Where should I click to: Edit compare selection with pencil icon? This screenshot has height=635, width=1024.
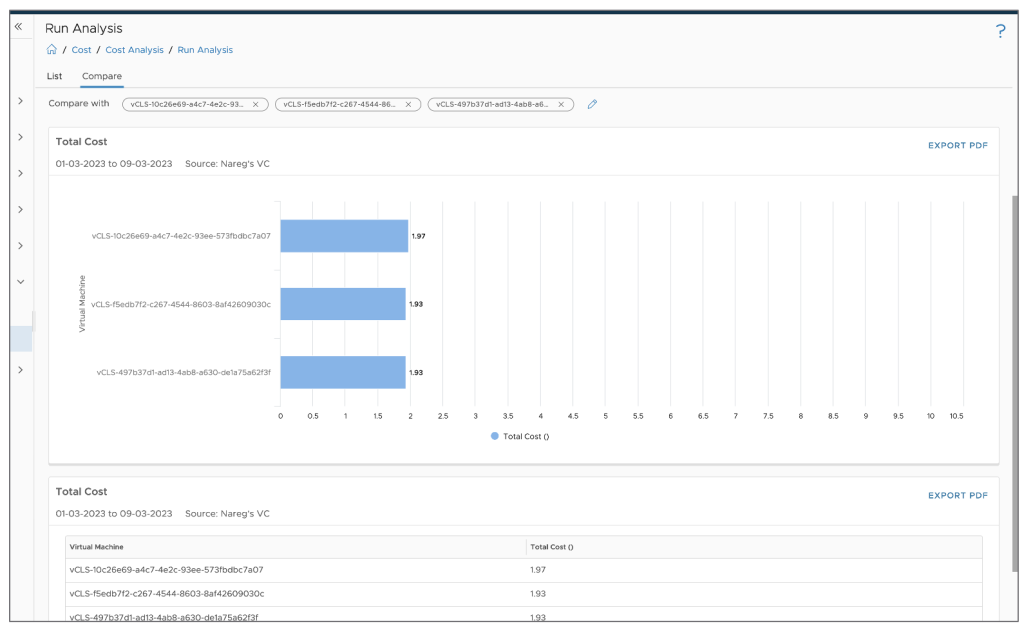592,104
